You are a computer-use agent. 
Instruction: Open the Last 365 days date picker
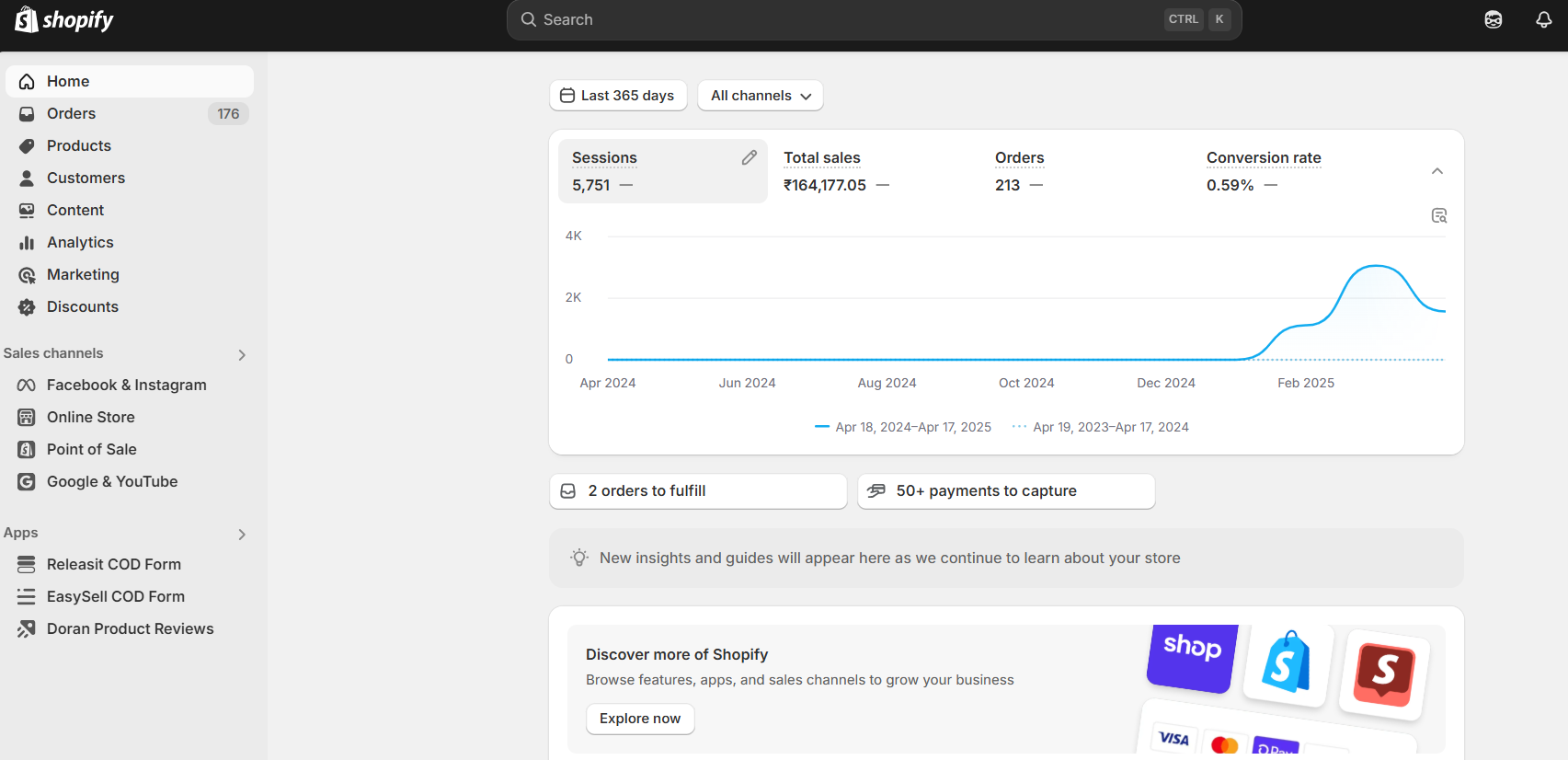(x=618, y=96)
